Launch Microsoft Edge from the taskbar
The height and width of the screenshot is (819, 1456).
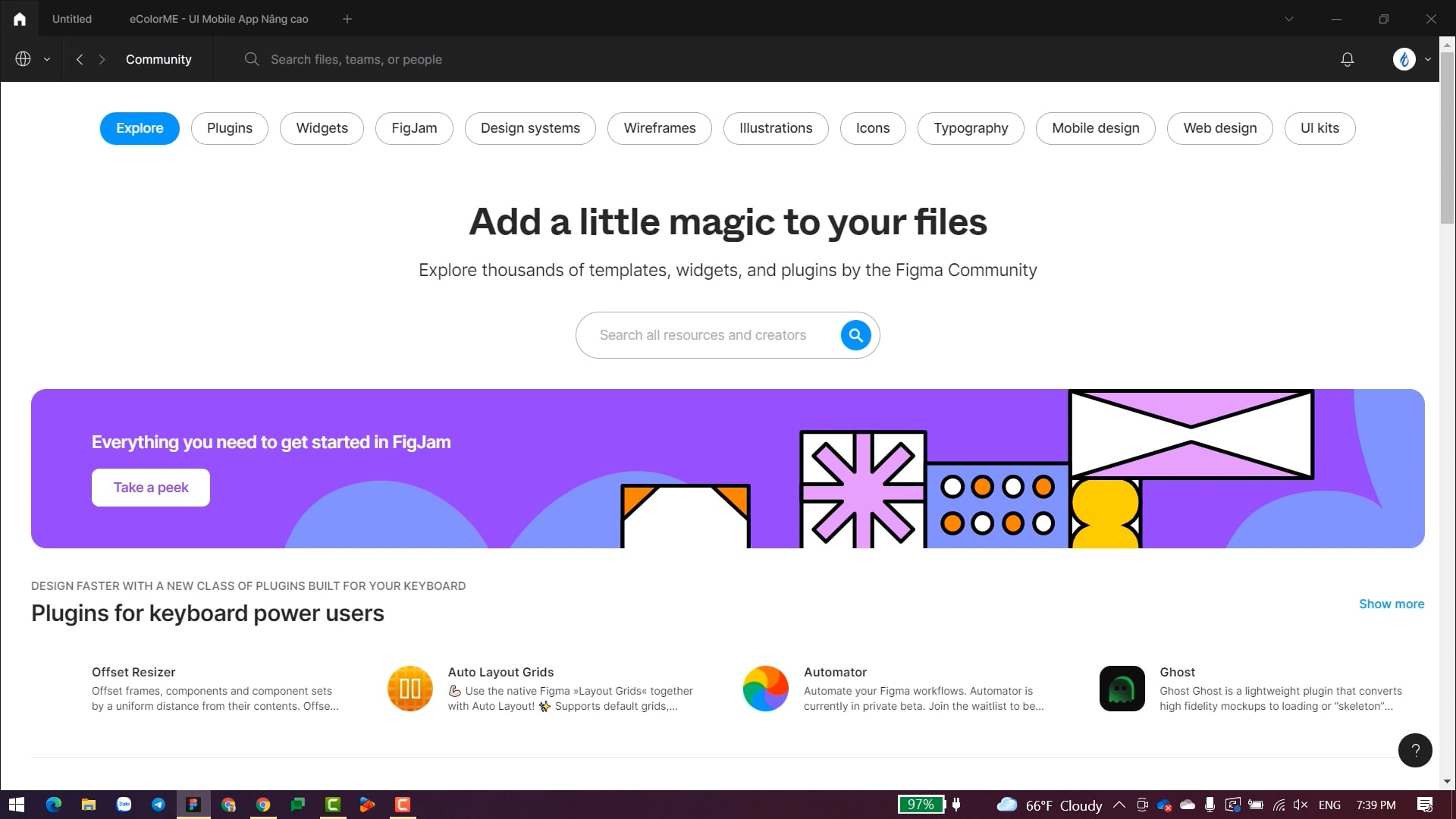click(53, 805)
